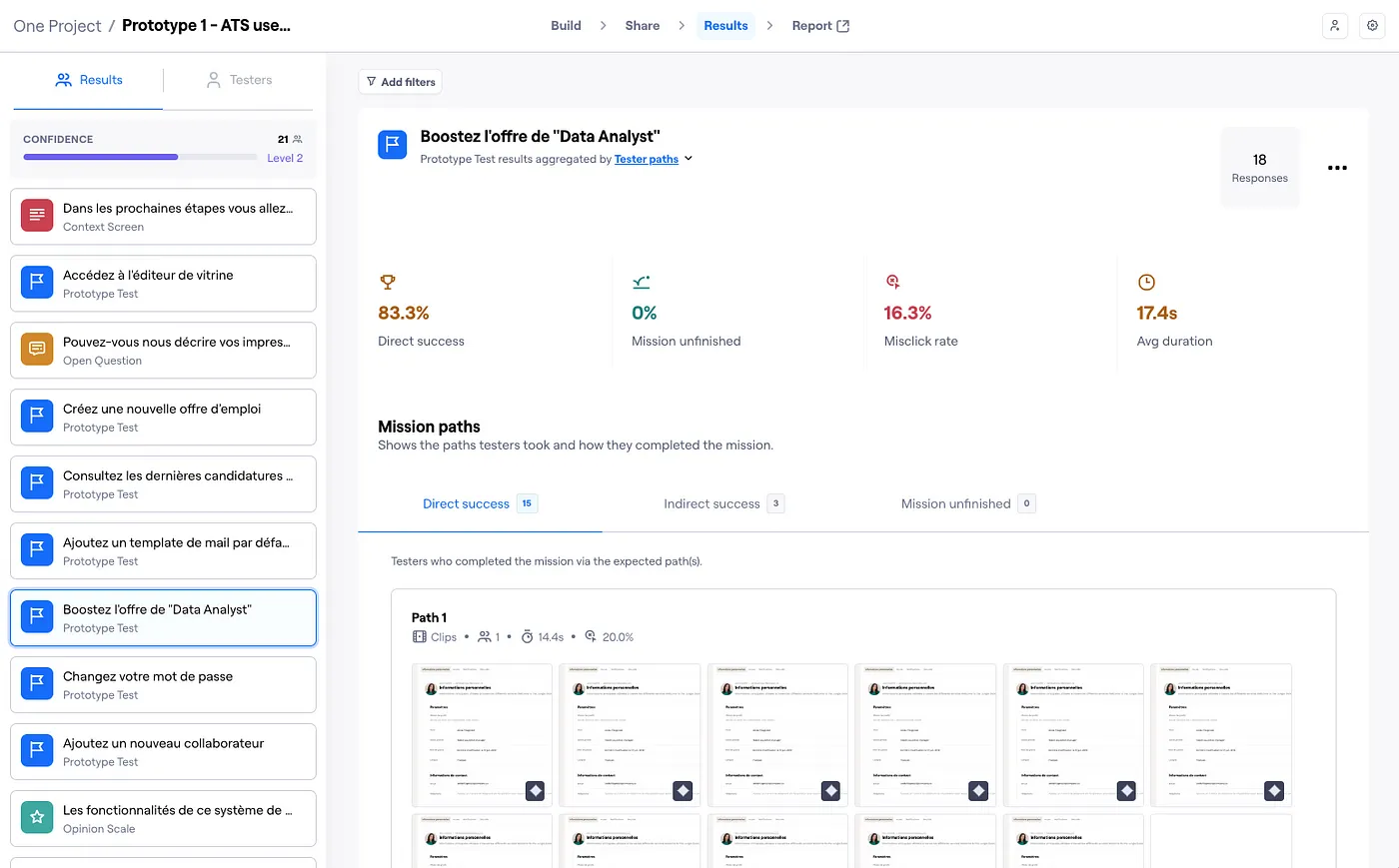Open the three-dots more options menu

[1337, 168]
